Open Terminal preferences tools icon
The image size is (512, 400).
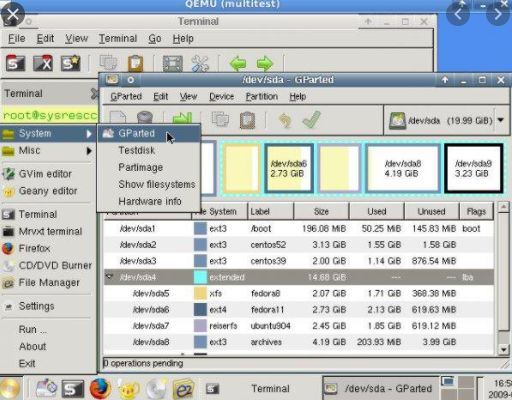[x=200, y=63]
